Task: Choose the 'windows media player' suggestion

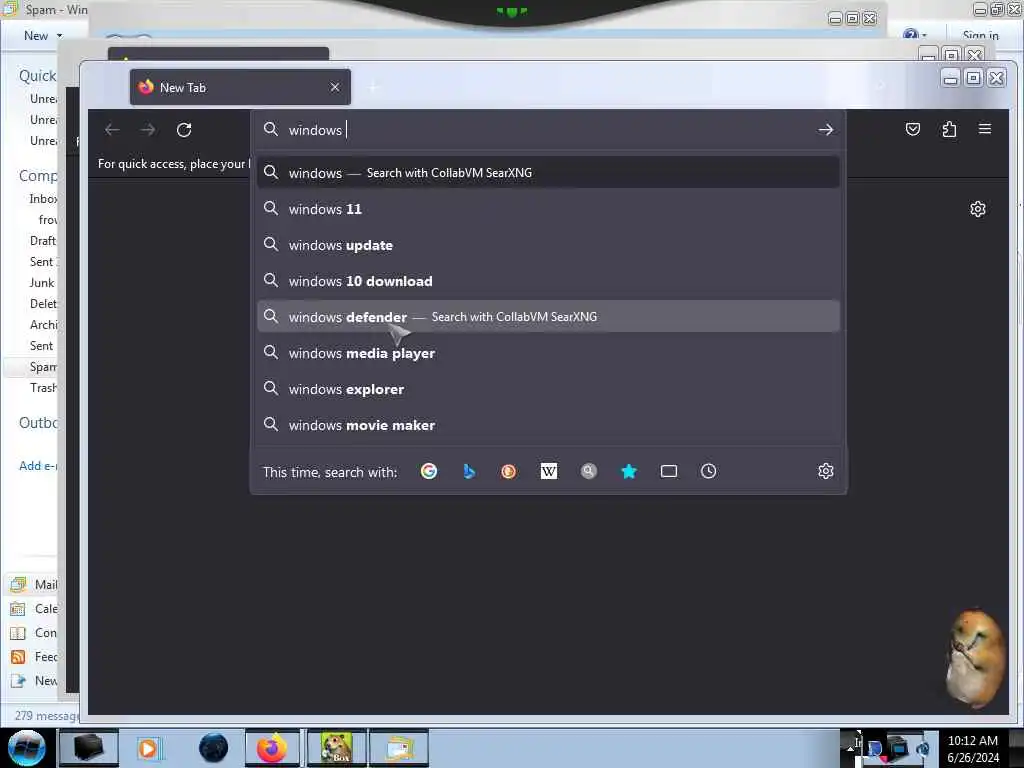Action: tap(548, 353)
